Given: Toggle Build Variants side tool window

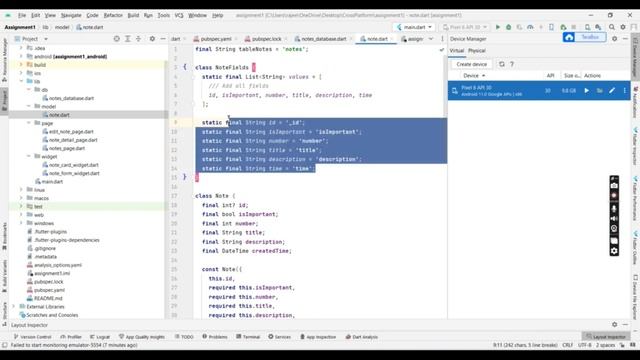Looking at the screenshot, I should point(4,276).
